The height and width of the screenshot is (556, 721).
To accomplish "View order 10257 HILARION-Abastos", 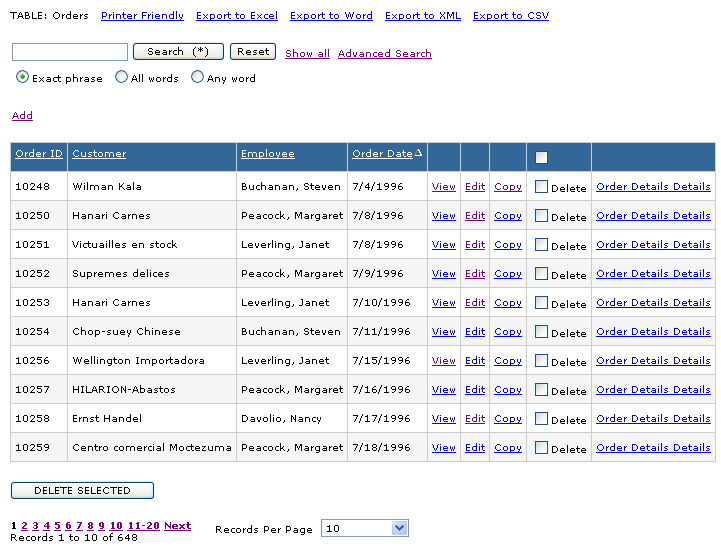I will pyautogui.click(x=444, y=390).
